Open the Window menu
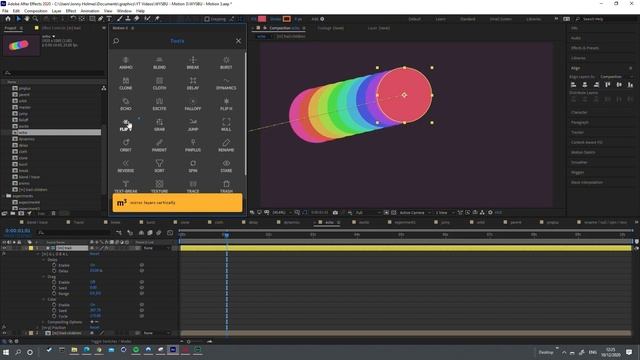The image size is (640, 360). tap(124, 11)
